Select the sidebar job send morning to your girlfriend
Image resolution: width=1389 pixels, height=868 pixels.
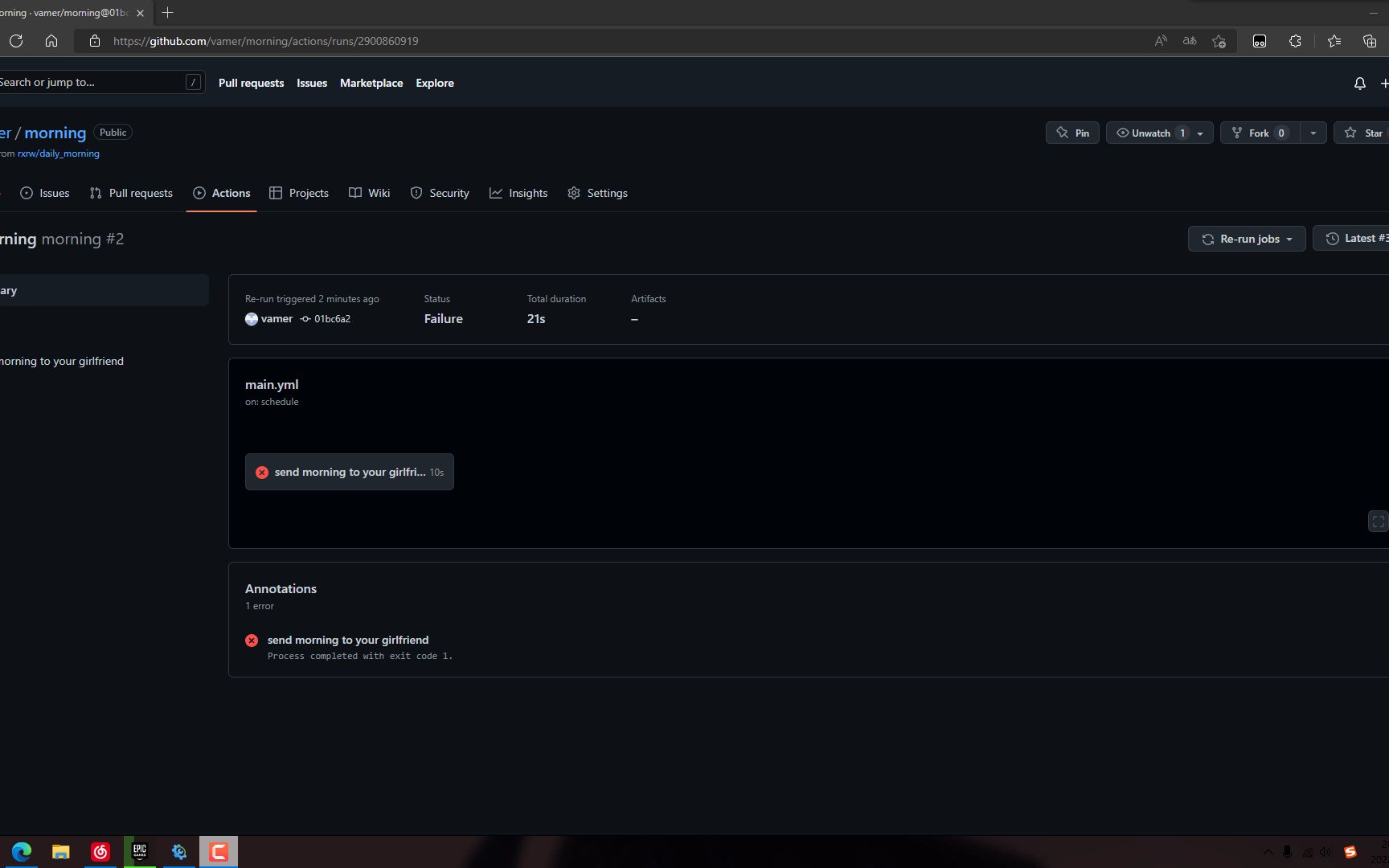(62, 361)
